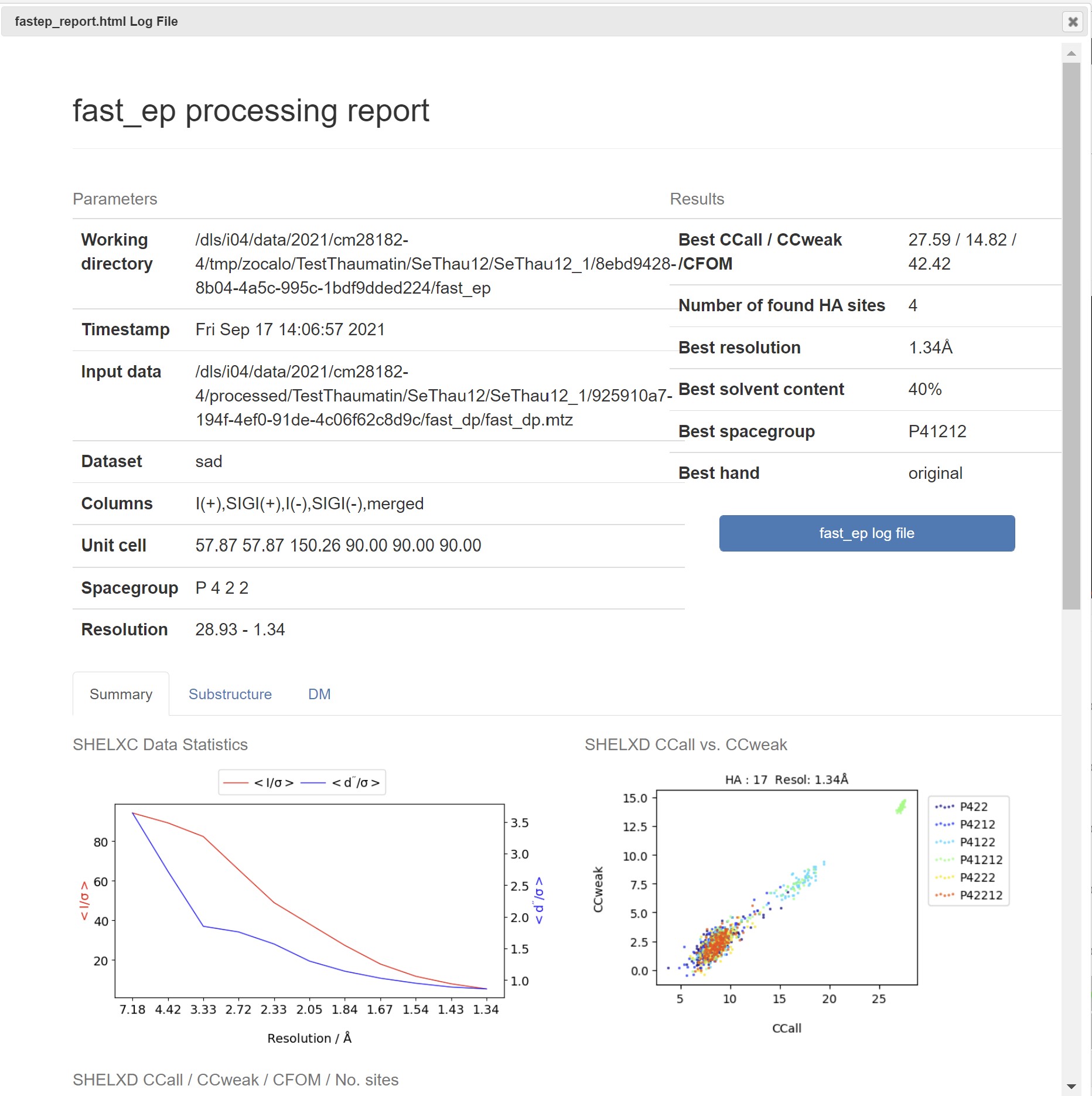Click the vertical scrollbar thumb
This screenshot has width=1092, height=1096.
pyautogui.click(x=1071, y=336)
